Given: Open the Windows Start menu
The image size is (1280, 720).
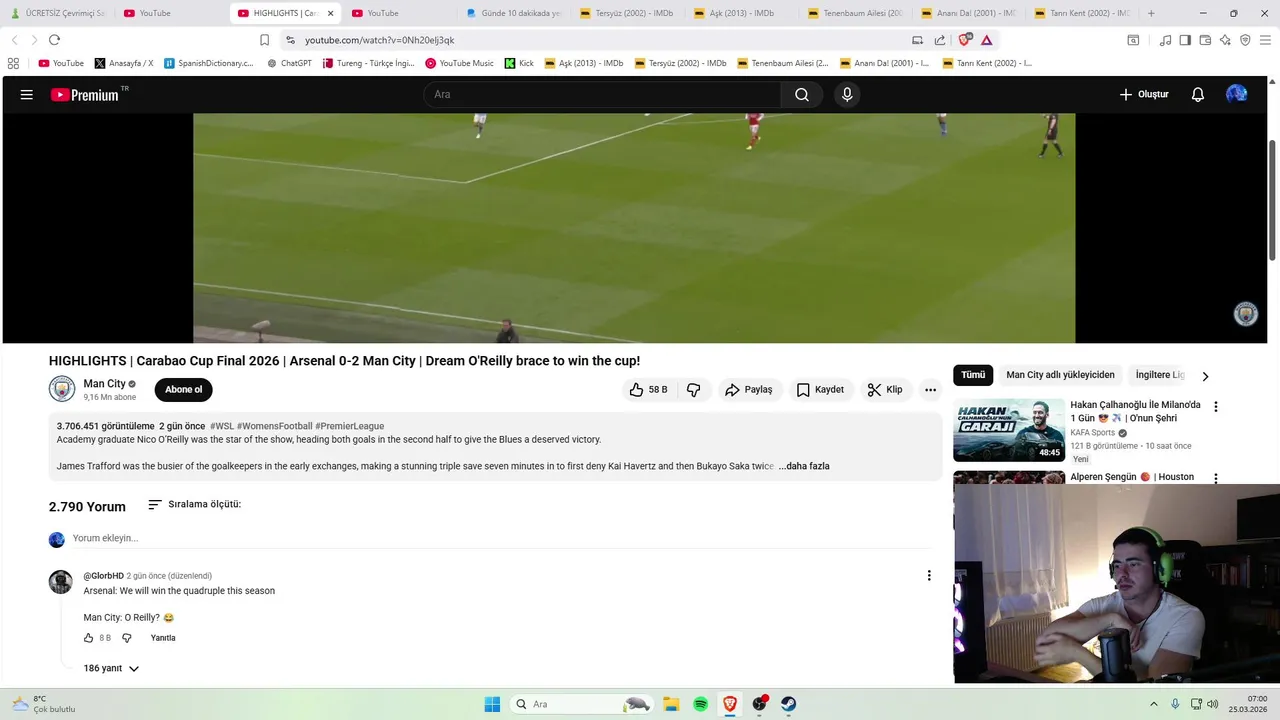Looking at the screenshot, I should pyautogui.click(x=492, y=704).
